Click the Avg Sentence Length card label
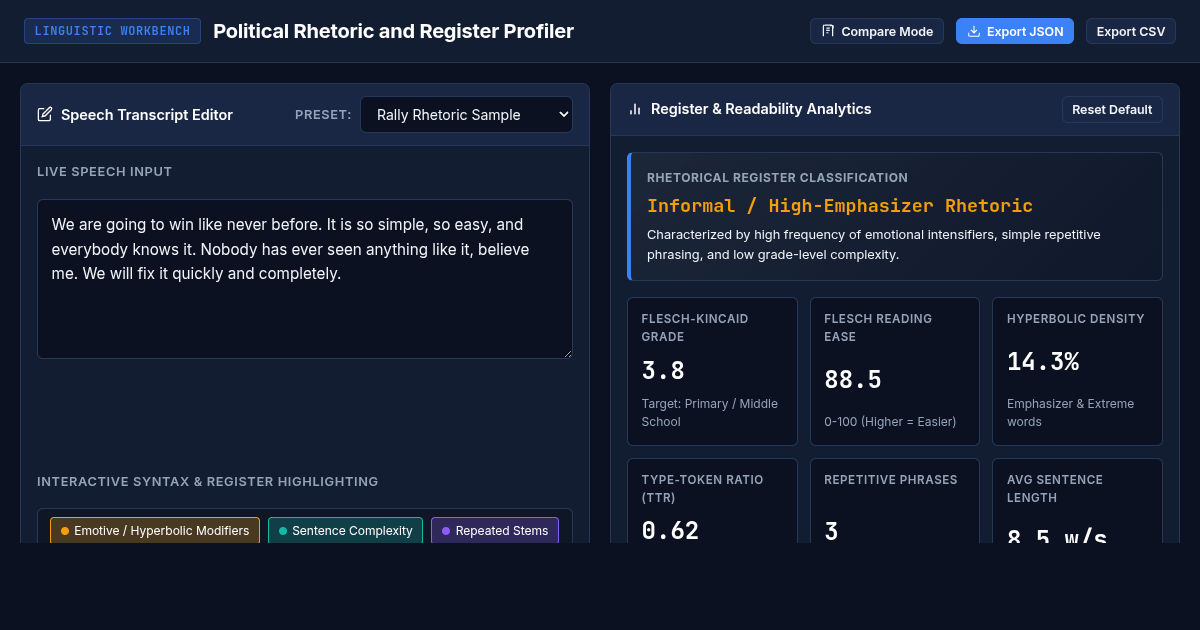The image size is (1200, 630). [x=1055, y=489]
